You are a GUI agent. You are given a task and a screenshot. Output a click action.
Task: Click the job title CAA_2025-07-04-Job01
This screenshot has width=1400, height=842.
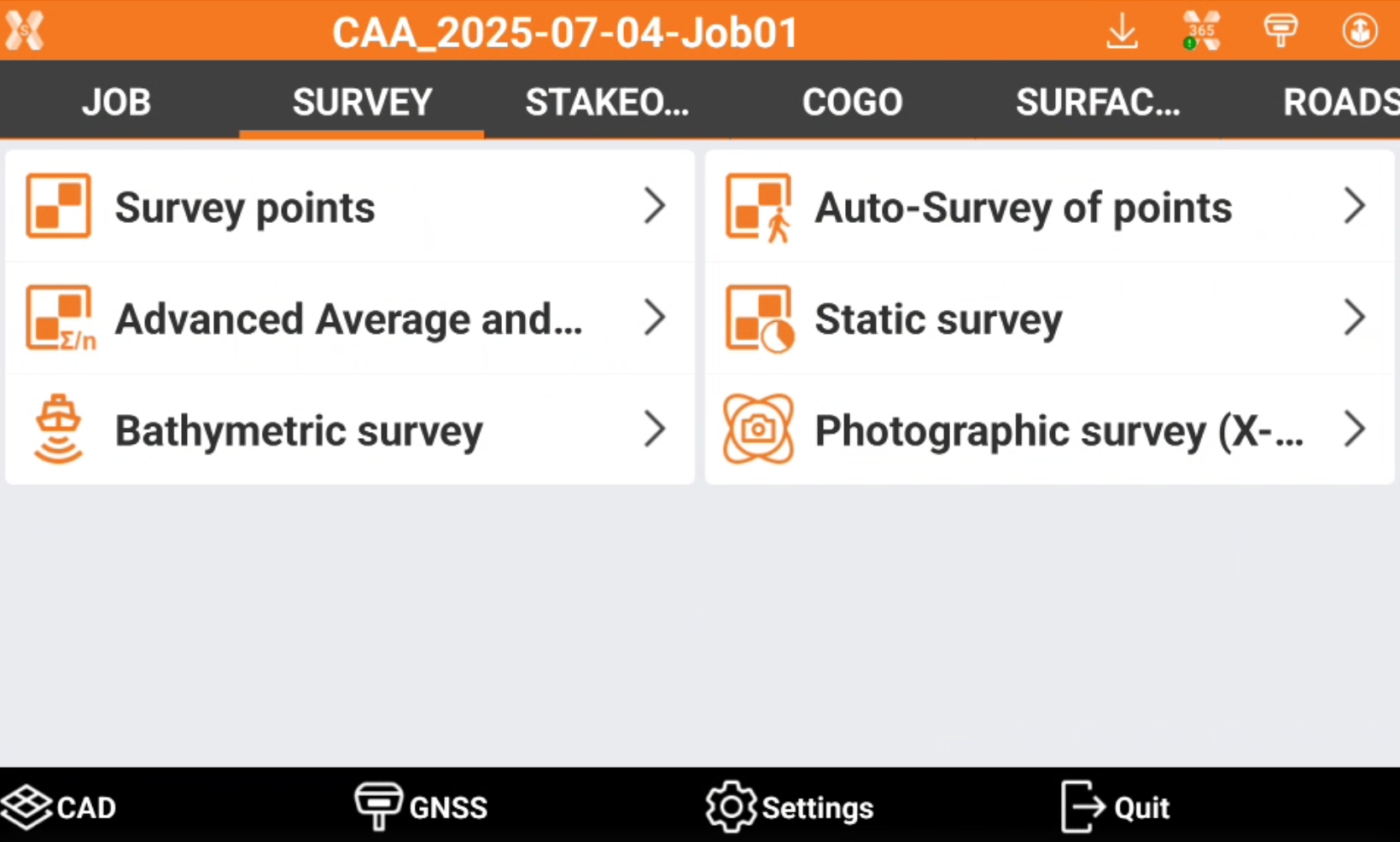pos(565,32)
